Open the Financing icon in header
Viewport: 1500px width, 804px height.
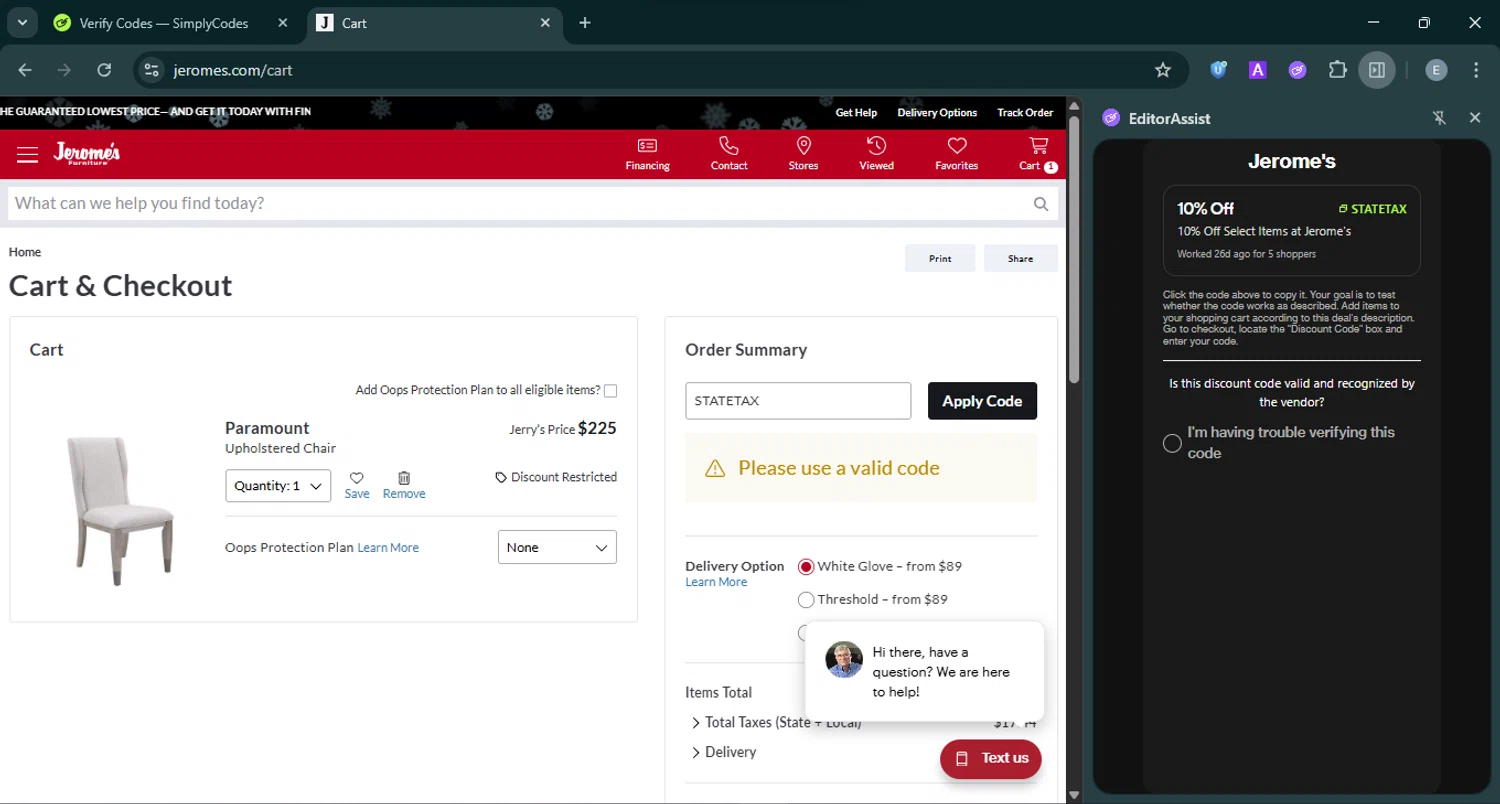point(648,154)
